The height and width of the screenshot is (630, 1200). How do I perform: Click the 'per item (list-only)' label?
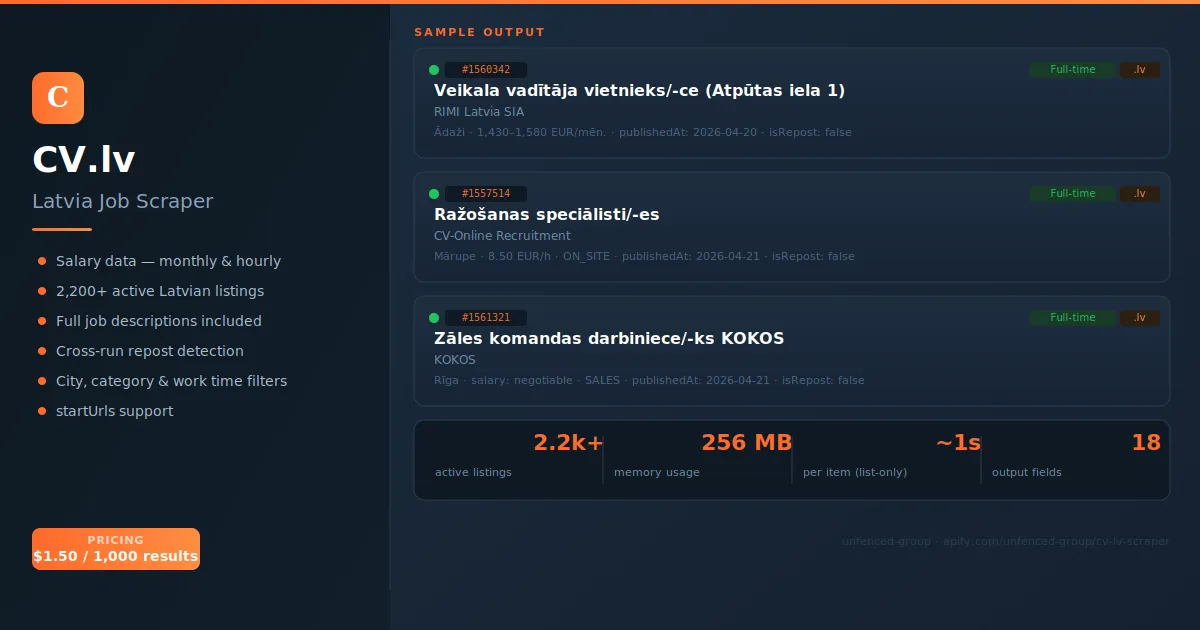click(x=855, y=472)
